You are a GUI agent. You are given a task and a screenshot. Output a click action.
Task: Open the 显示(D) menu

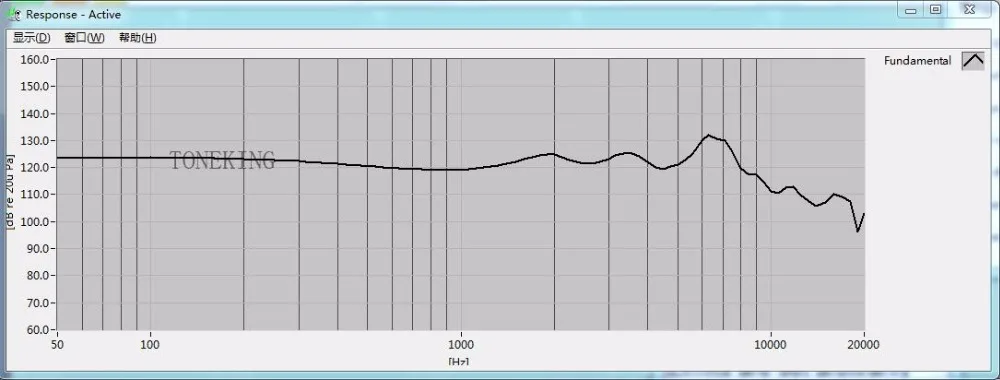coord(31,38)
